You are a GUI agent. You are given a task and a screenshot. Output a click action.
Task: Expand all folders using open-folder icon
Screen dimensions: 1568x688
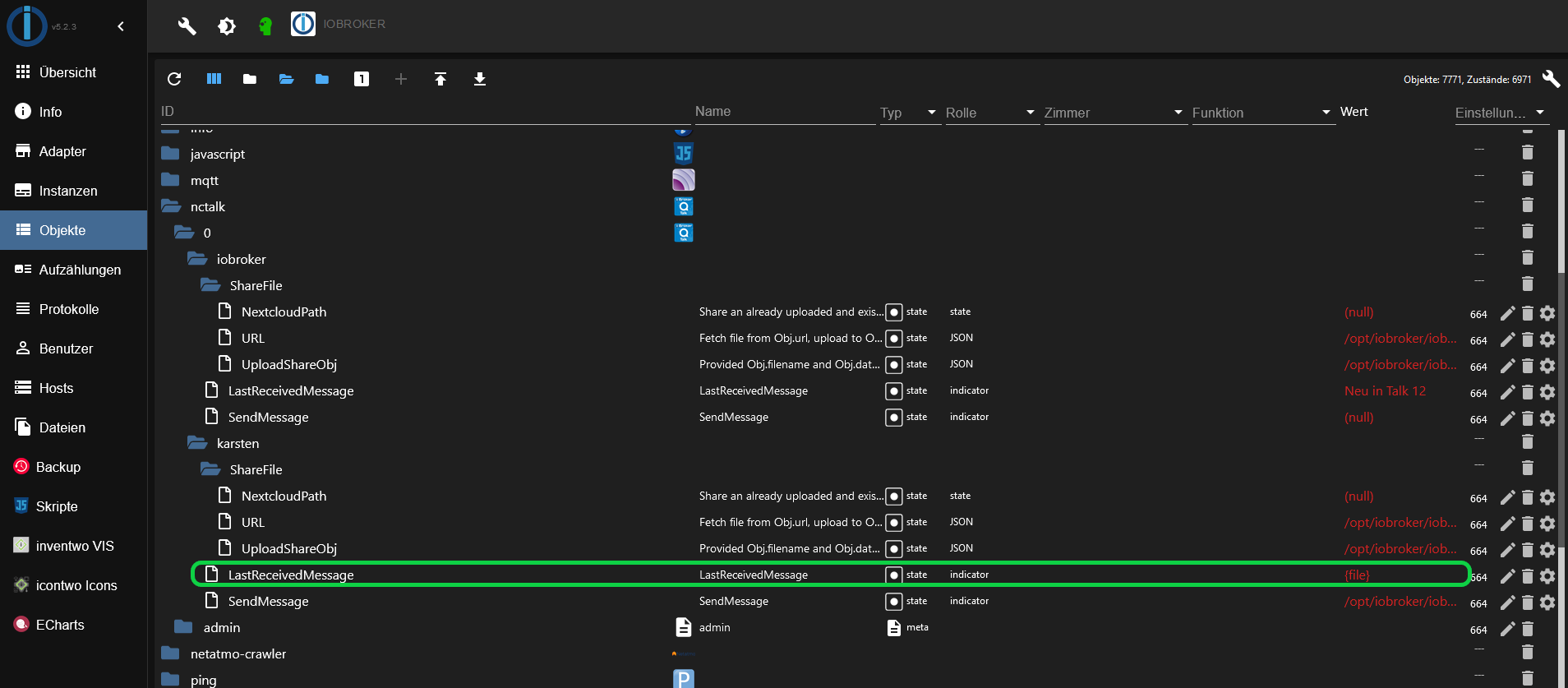click(x=286, y=79)
